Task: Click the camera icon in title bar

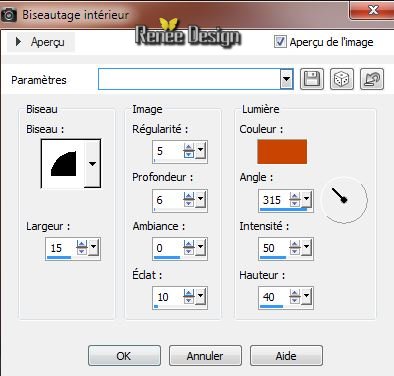Action: pyautogui.click(x=8, y=15)
